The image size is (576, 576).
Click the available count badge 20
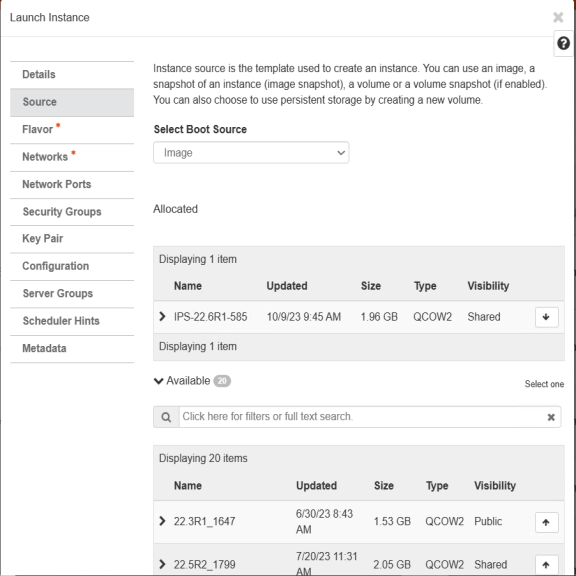(222, 381)
